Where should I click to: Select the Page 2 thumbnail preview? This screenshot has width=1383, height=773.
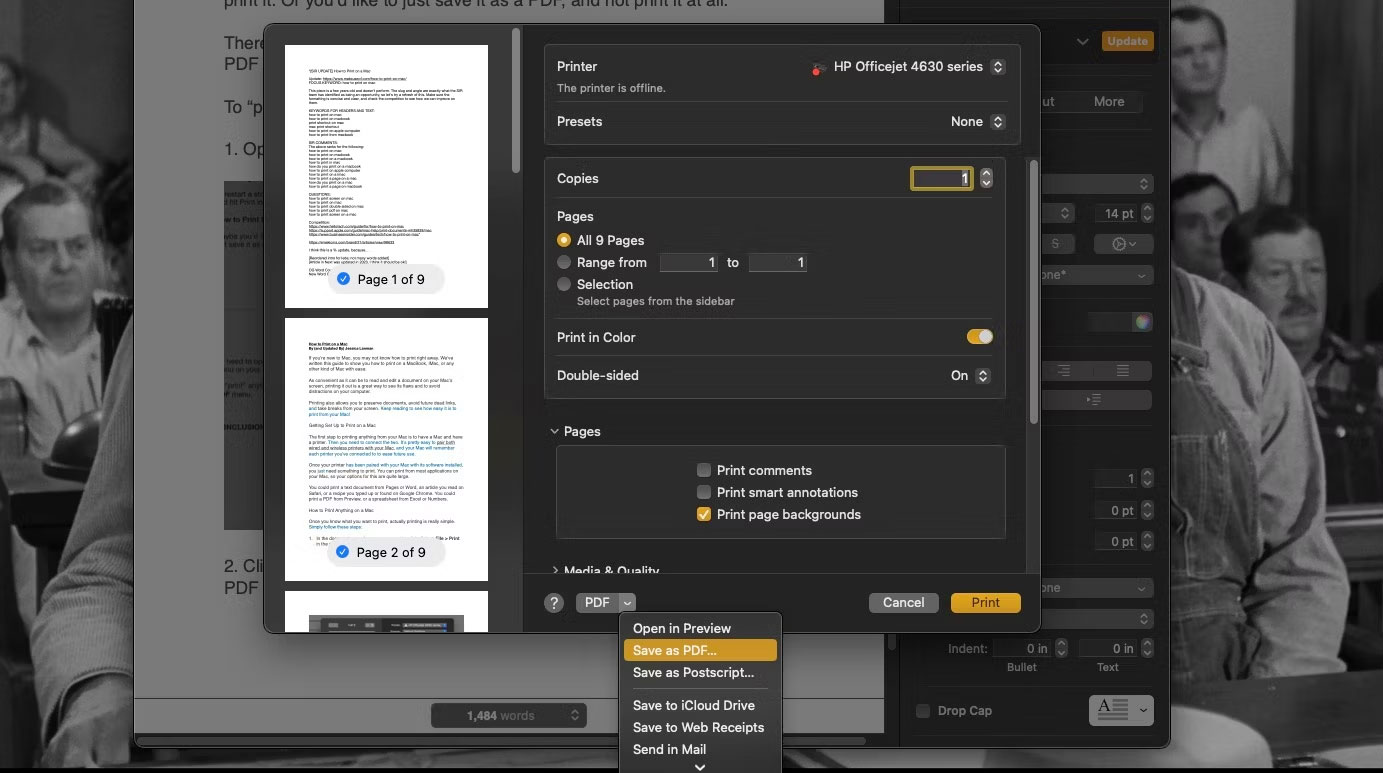[x=386, y=450]
